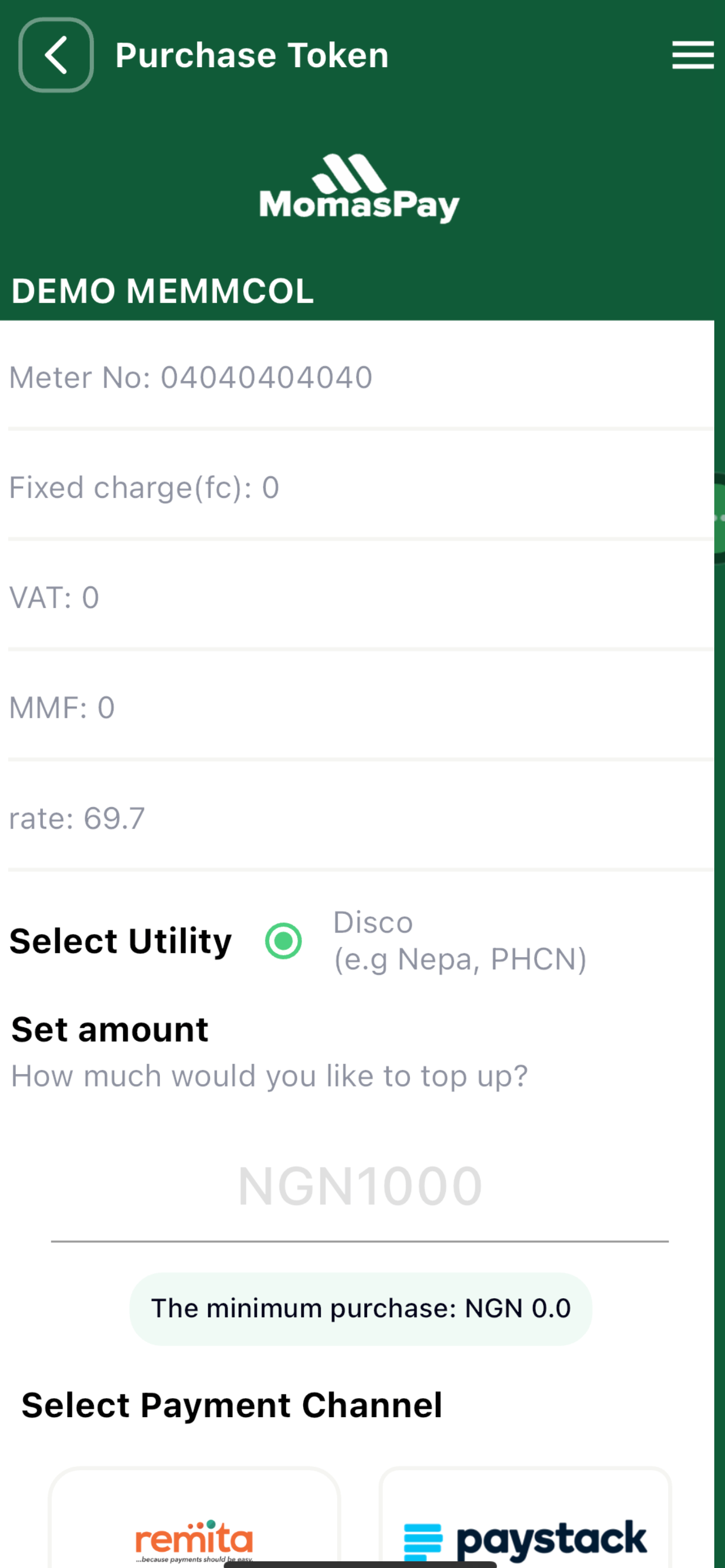Tap the VAT row
Image resolution: width=725 pixels, height=1568 pixels.
[x=360, y=598]
